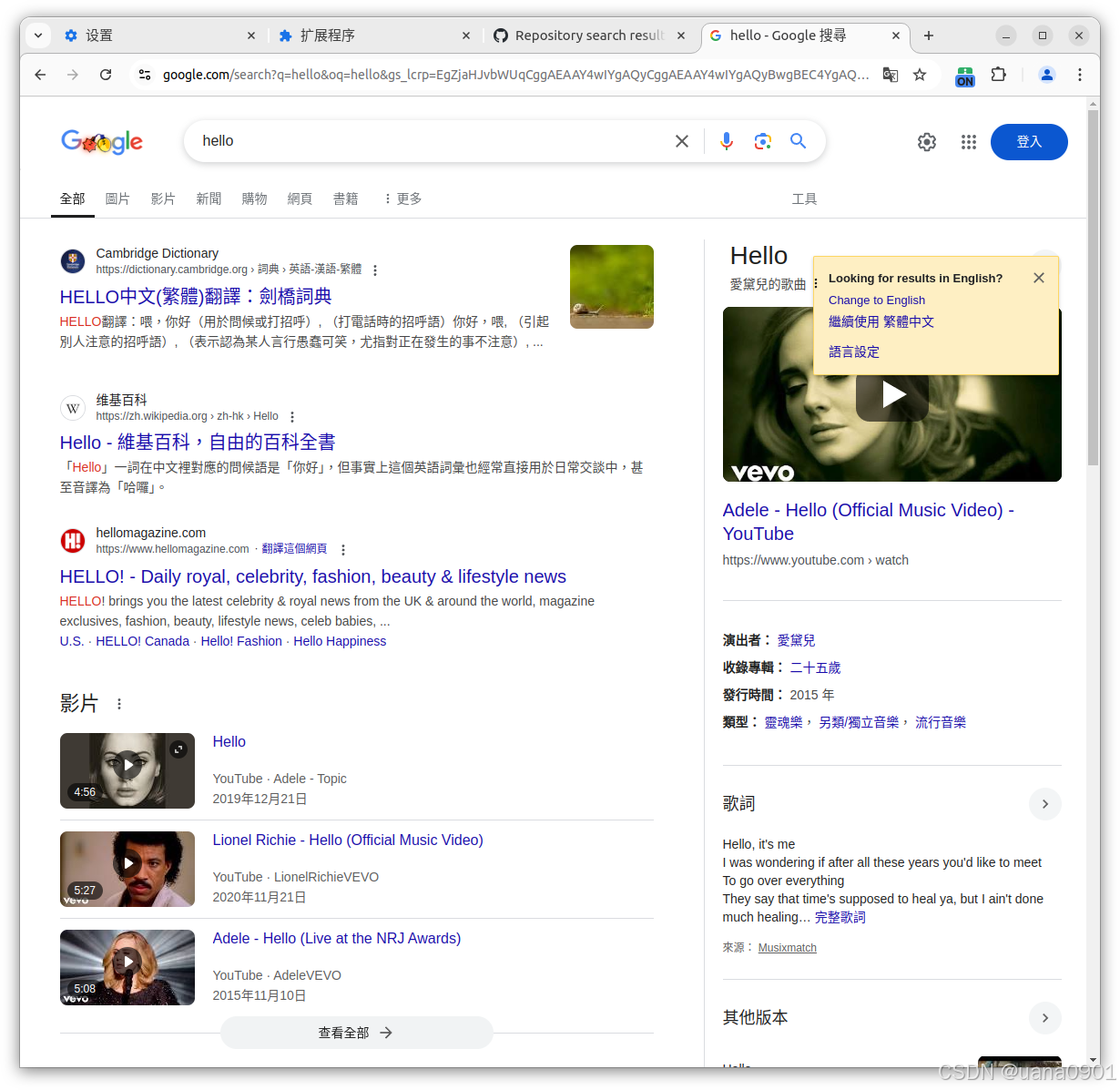Open site information icon in address bar
The width and height of the screenshot is (1120, 1090).
pyautogui.click(x=144, y=75)
